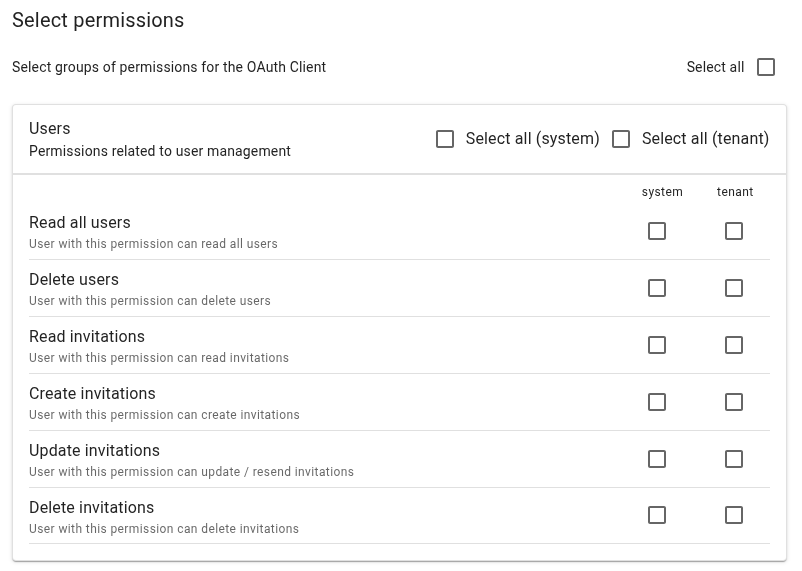The height and width of the screenshot is (571, 802).
Task: Grant system Read invitations permission
Action: point(657,345)
